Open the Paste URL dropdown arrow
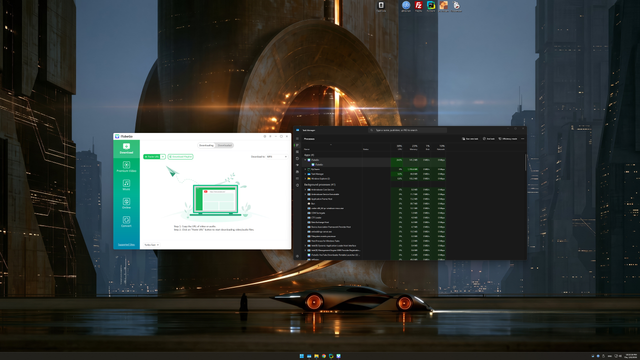640x360 pixels. (x=163, y=157)
